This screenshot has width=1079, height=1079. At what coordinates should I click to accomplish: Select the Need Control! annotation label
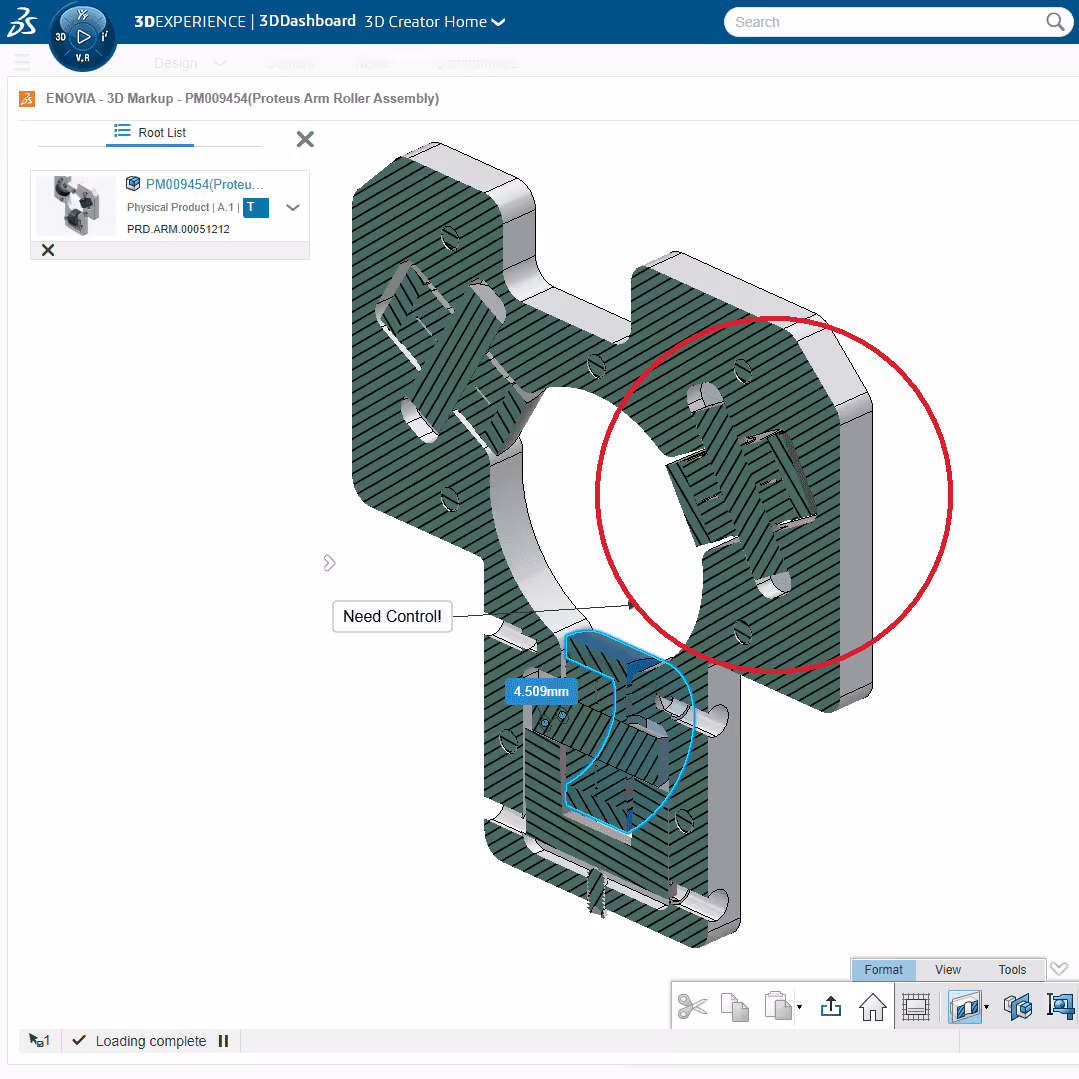(x=392, y=616)
